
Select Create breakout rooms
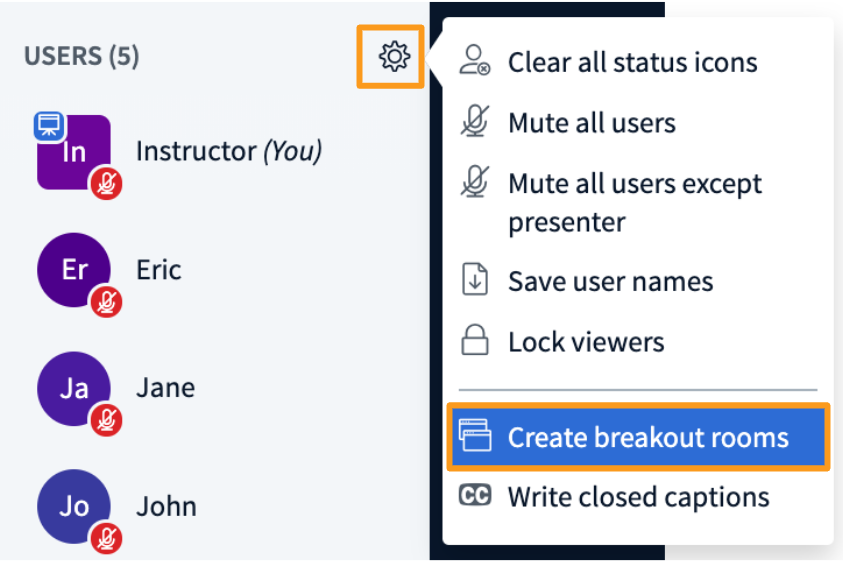tap(638, 437)
